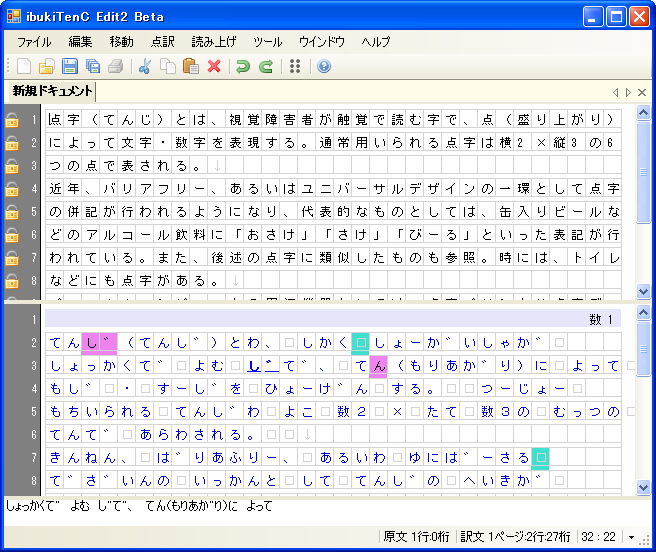Select the 新規ドキュメント tab
The height and width of the screenshot is (552, 656).
coord(52,91)
